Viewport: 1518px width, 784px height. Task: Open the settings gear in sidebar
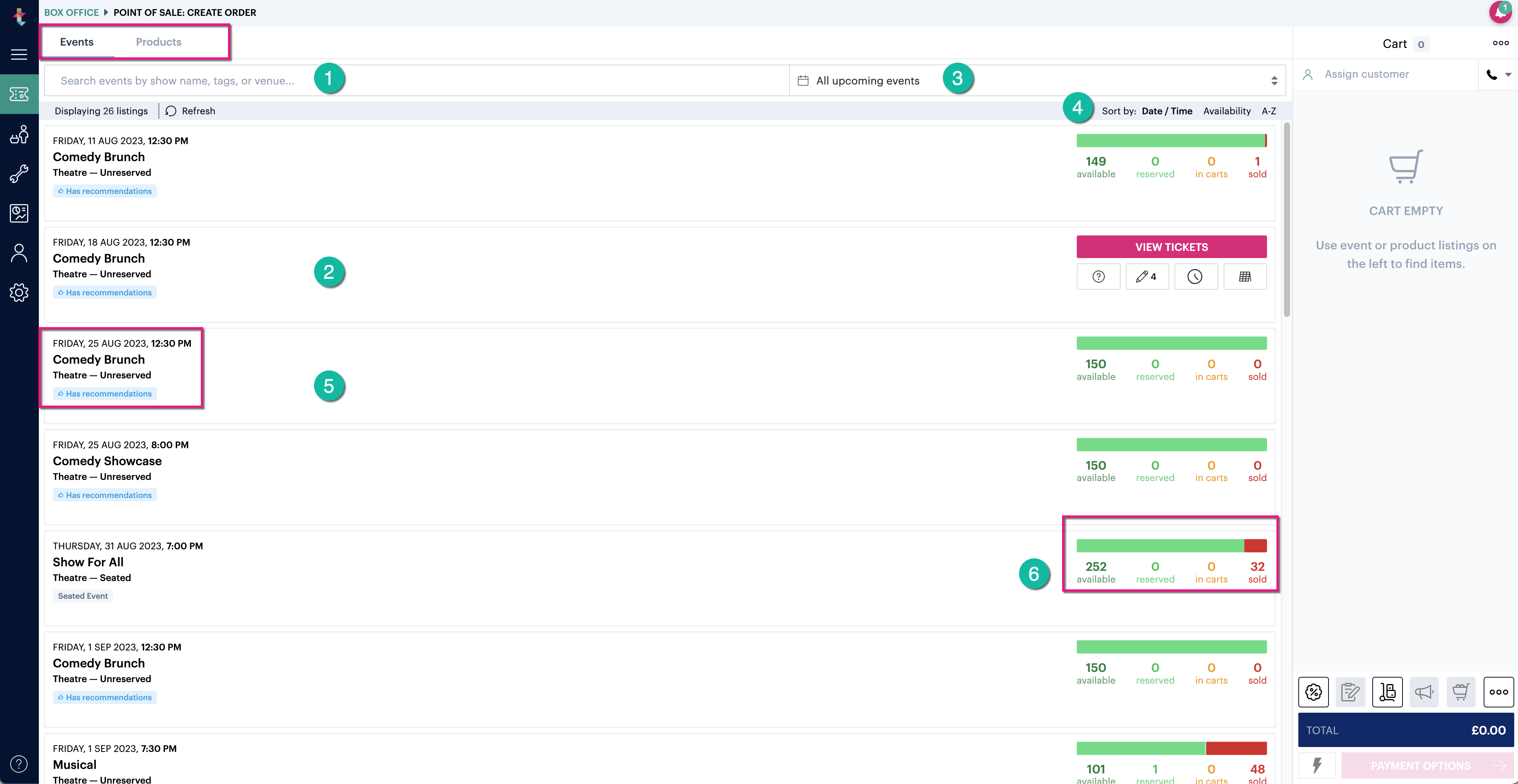(x=19, y=292)
